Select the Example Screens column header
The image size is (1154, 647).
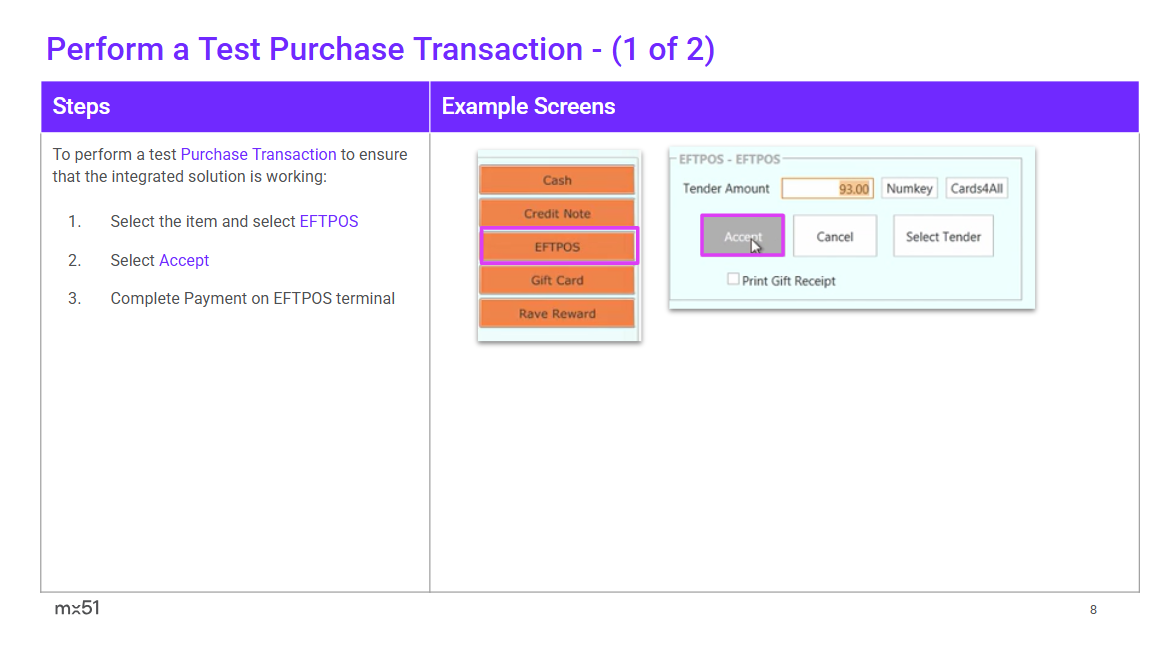528,106
